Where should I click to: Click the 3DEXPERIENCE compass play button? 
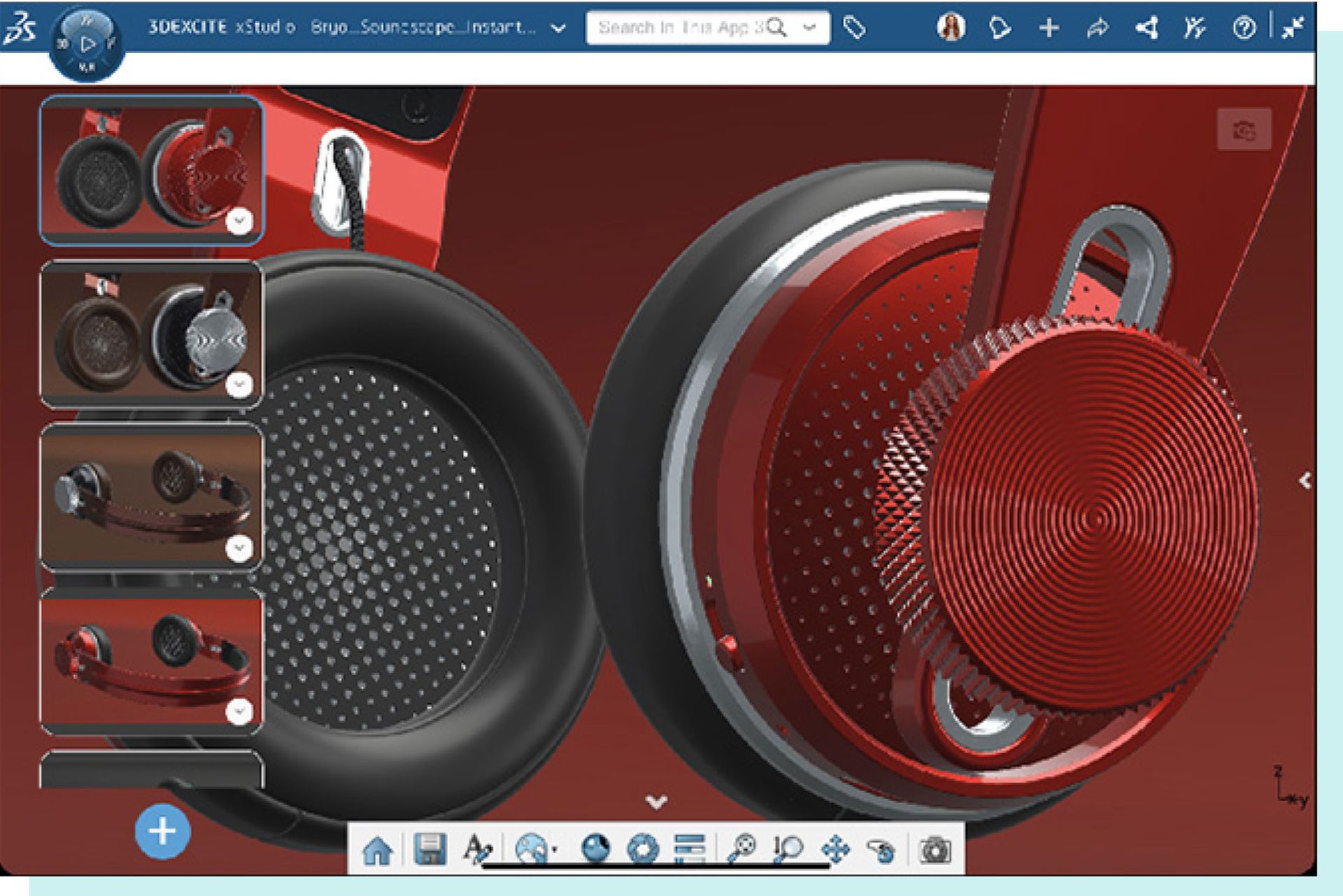point(87,44)
